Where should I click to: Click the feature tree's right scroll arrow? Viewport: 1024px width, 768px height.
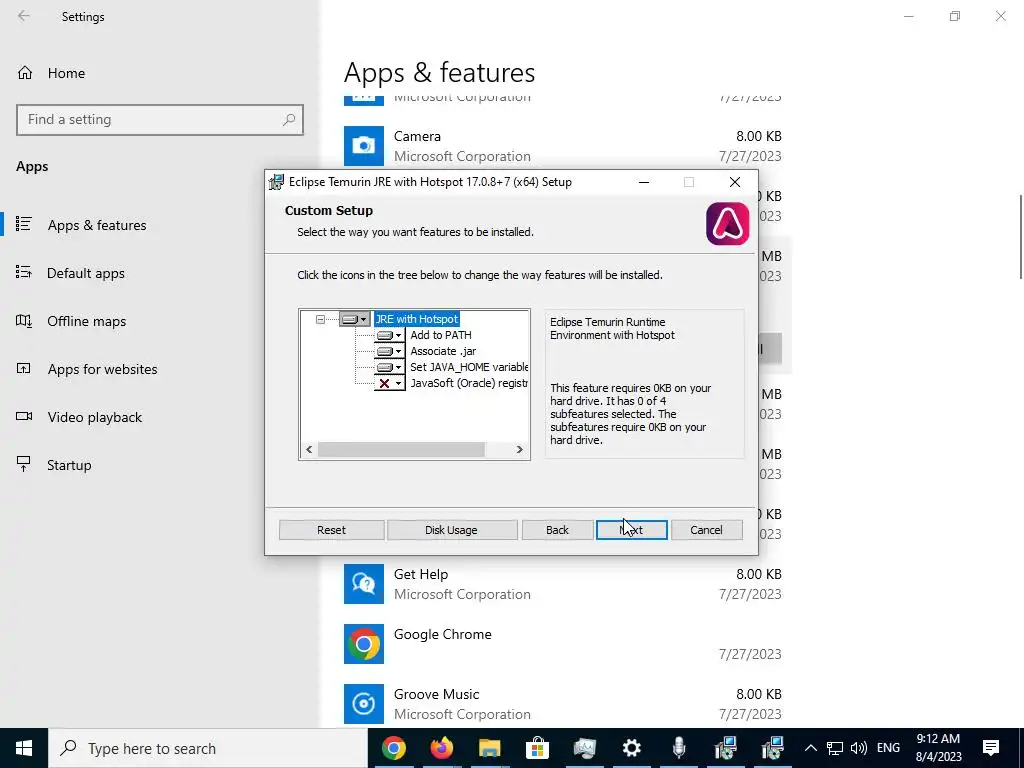(x=520, y=449)
